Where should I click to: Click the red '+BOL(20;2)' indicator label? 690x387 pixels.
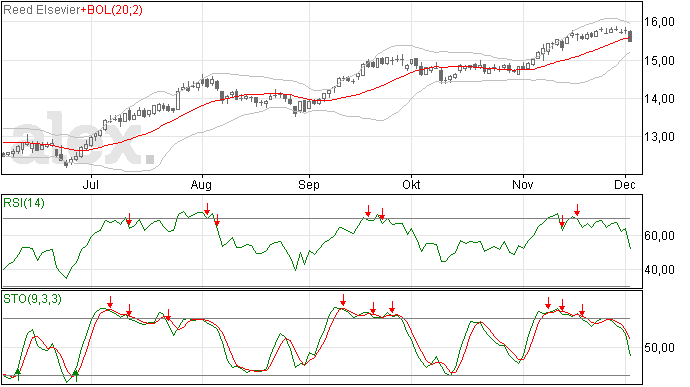pos(112,10)
